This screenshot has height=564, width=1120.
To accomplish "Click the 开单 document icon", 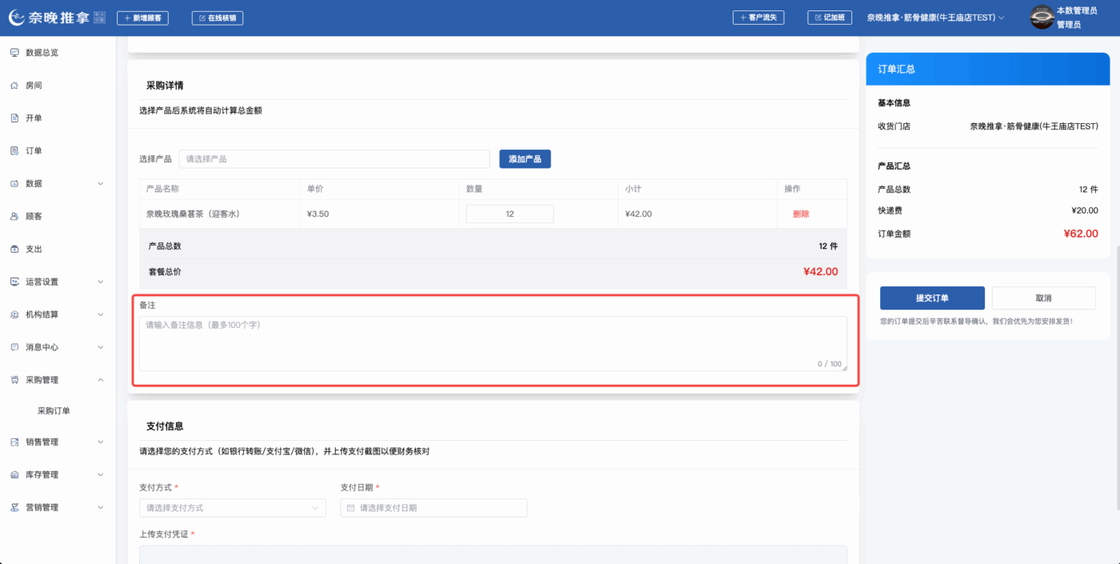I will pos(14,119).
